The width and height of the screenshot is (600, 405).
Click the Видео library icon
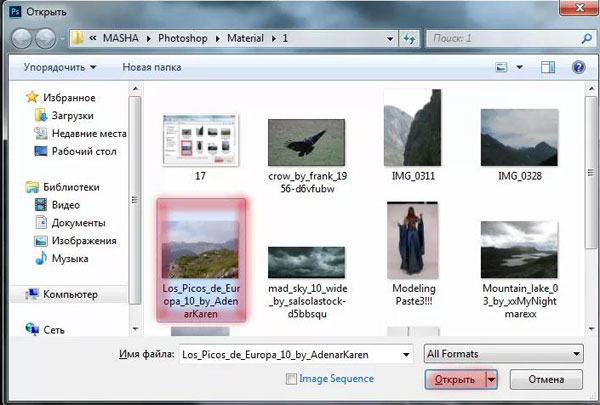pos(41,205)
